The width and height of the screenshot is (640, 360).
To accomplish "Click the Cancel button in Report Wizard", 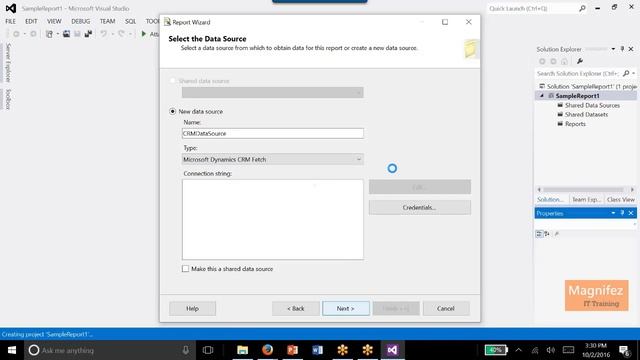I will click(x=446, y=309).
